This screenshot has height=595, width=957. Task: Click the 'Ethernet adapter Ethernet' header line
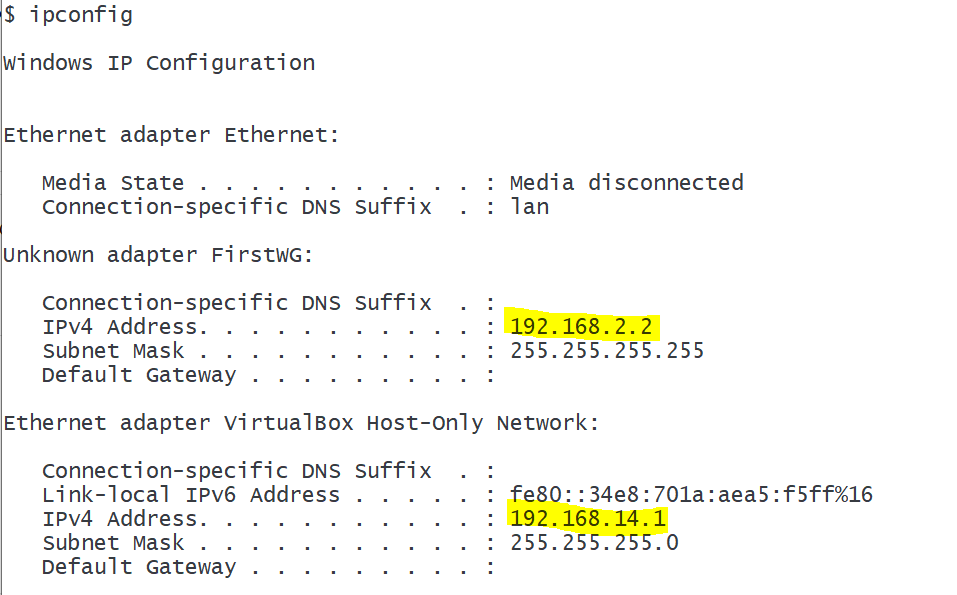click(171, 135)
